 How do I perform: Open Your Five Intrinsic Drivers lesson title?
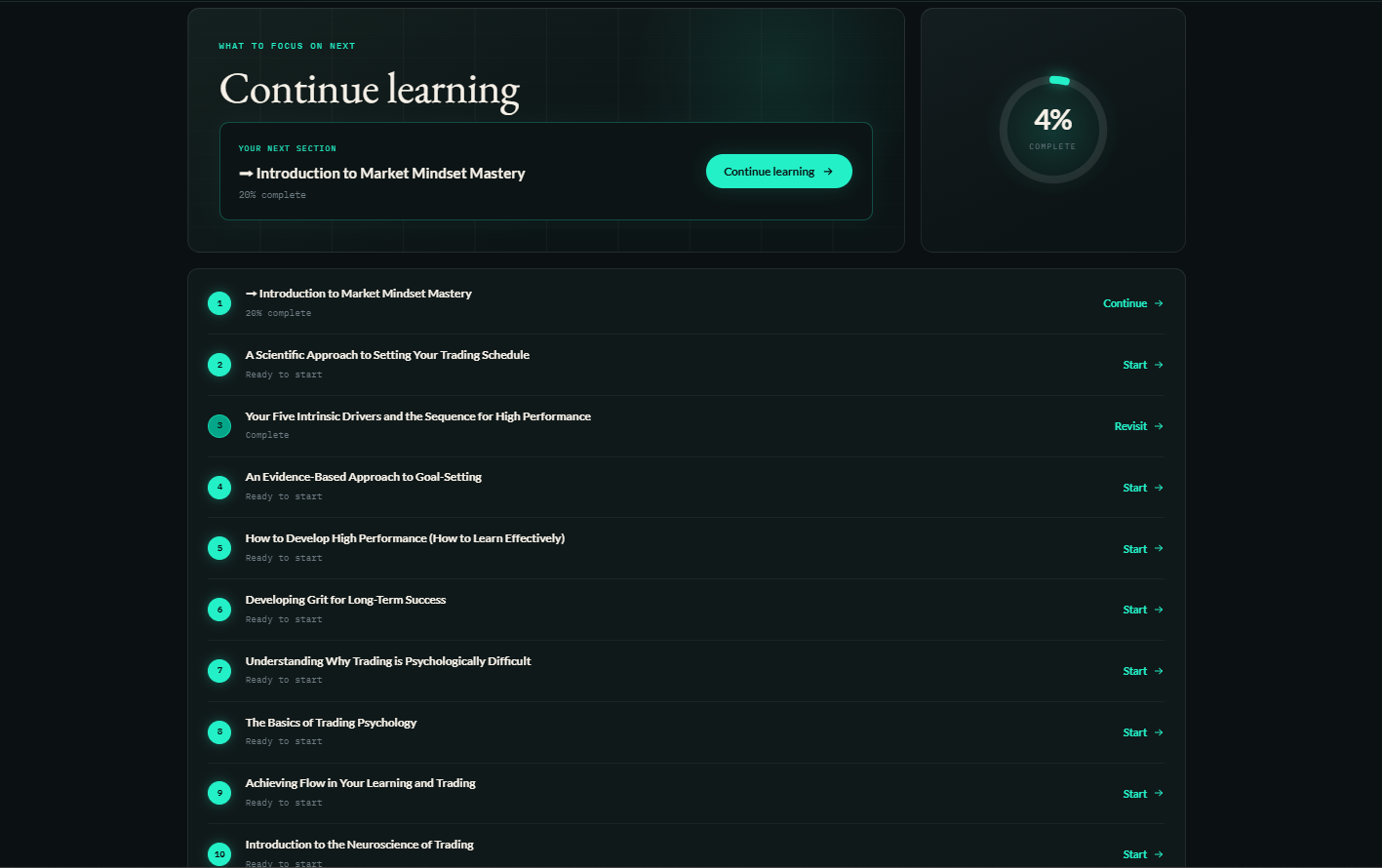pyautogui.click(x=418, y=416)
